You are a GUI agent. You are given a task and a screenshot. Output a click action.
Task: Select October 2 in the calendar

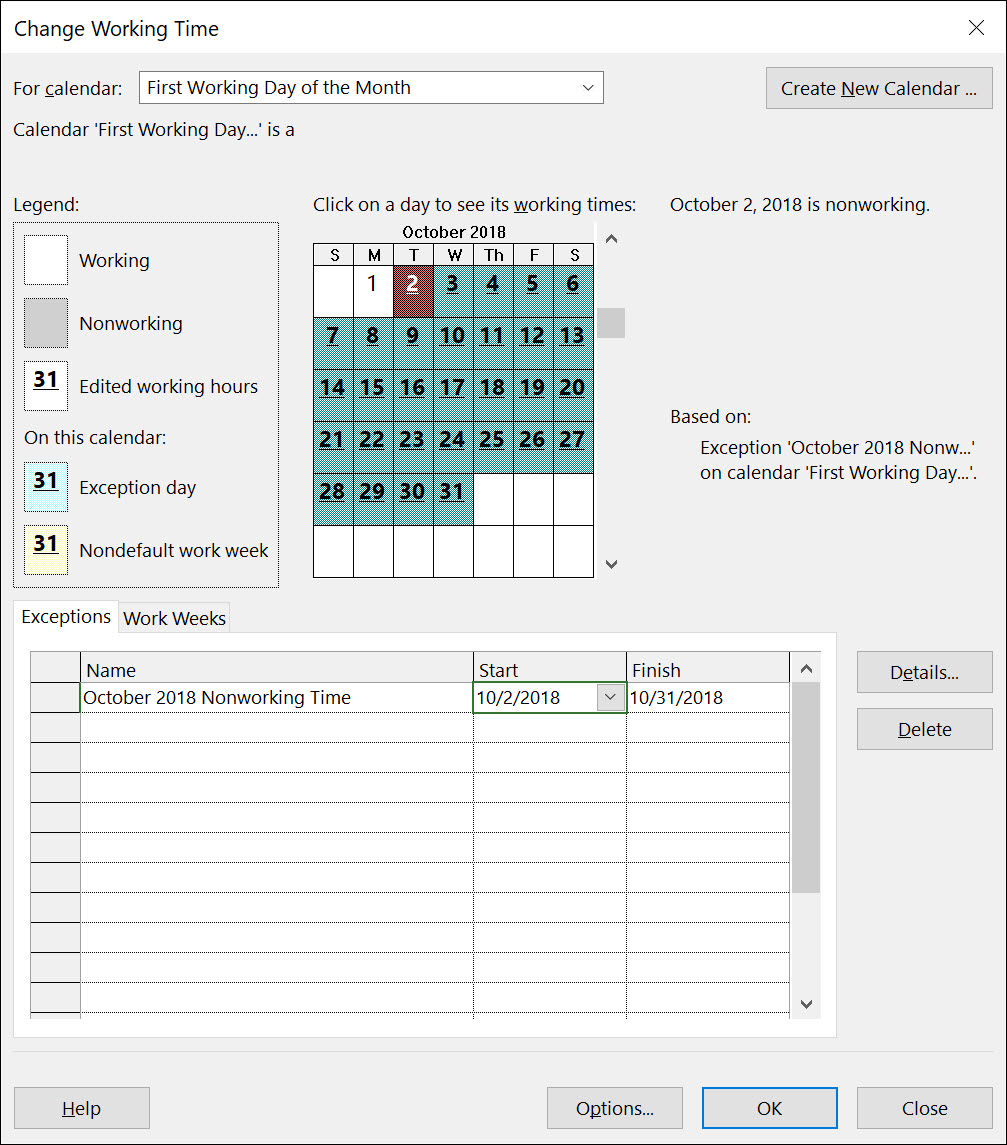[x=413, y=291]
